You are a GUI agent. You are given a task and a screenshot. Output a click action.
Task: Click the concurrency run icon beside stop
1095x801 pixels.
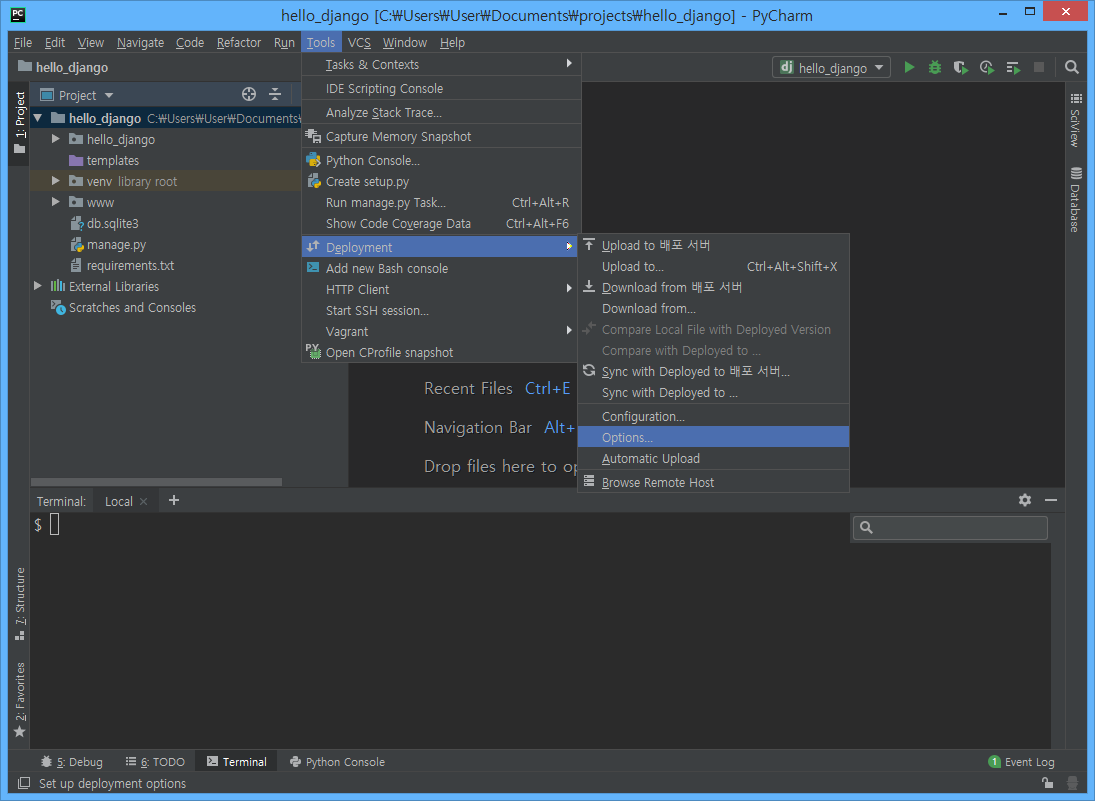click(x=1013, y=68)
